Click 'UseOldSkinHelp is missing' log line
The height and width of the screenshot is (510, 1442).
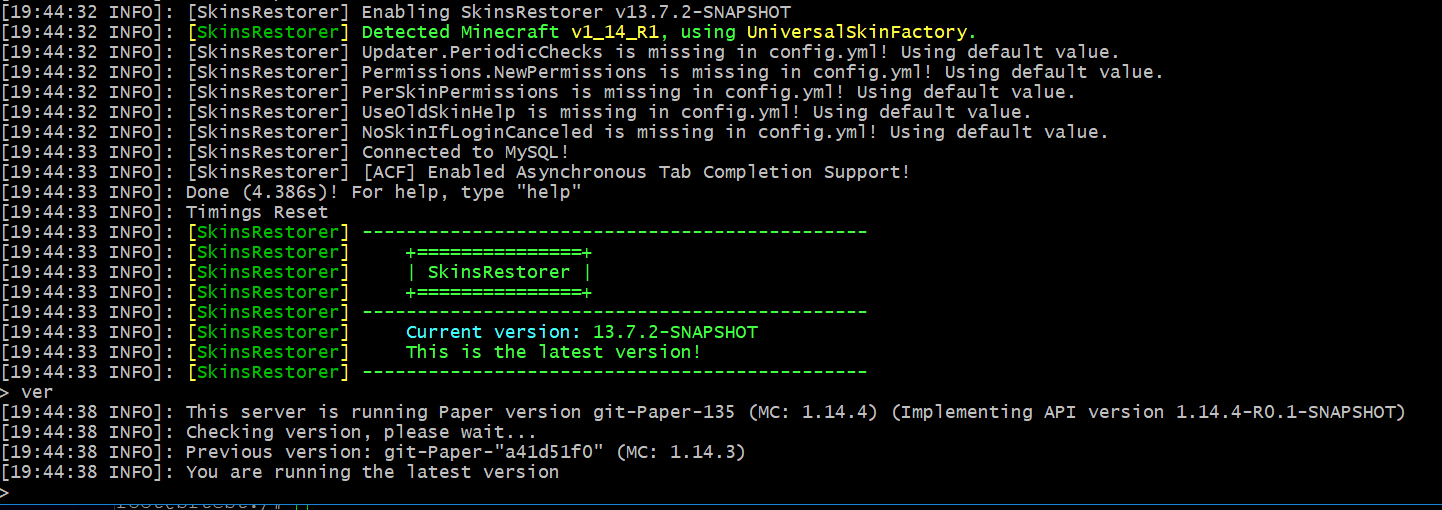(x=517, y=112)
